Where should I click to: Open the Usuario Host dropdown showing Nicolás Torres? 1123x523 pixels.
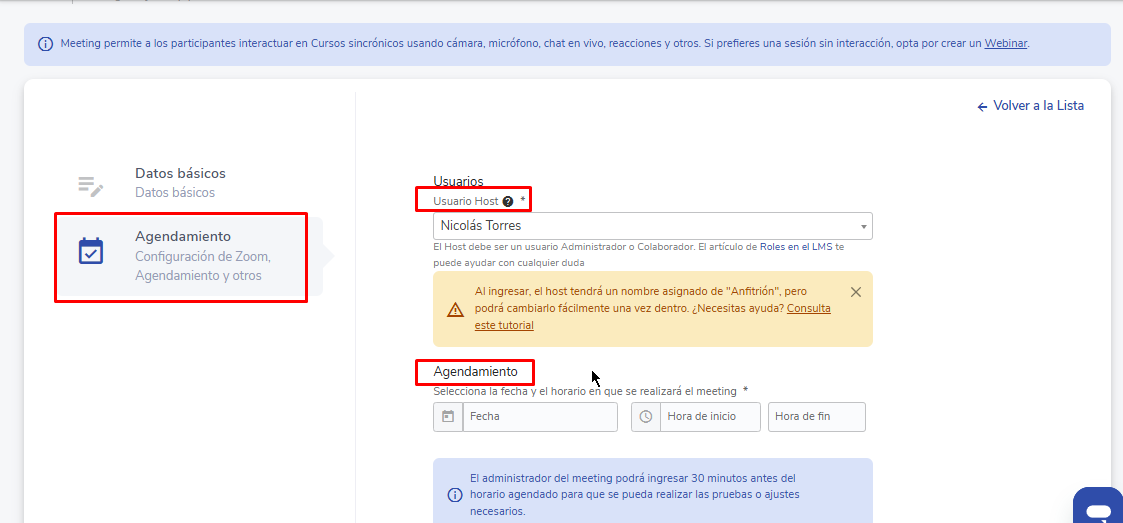(x=652, y=226)
